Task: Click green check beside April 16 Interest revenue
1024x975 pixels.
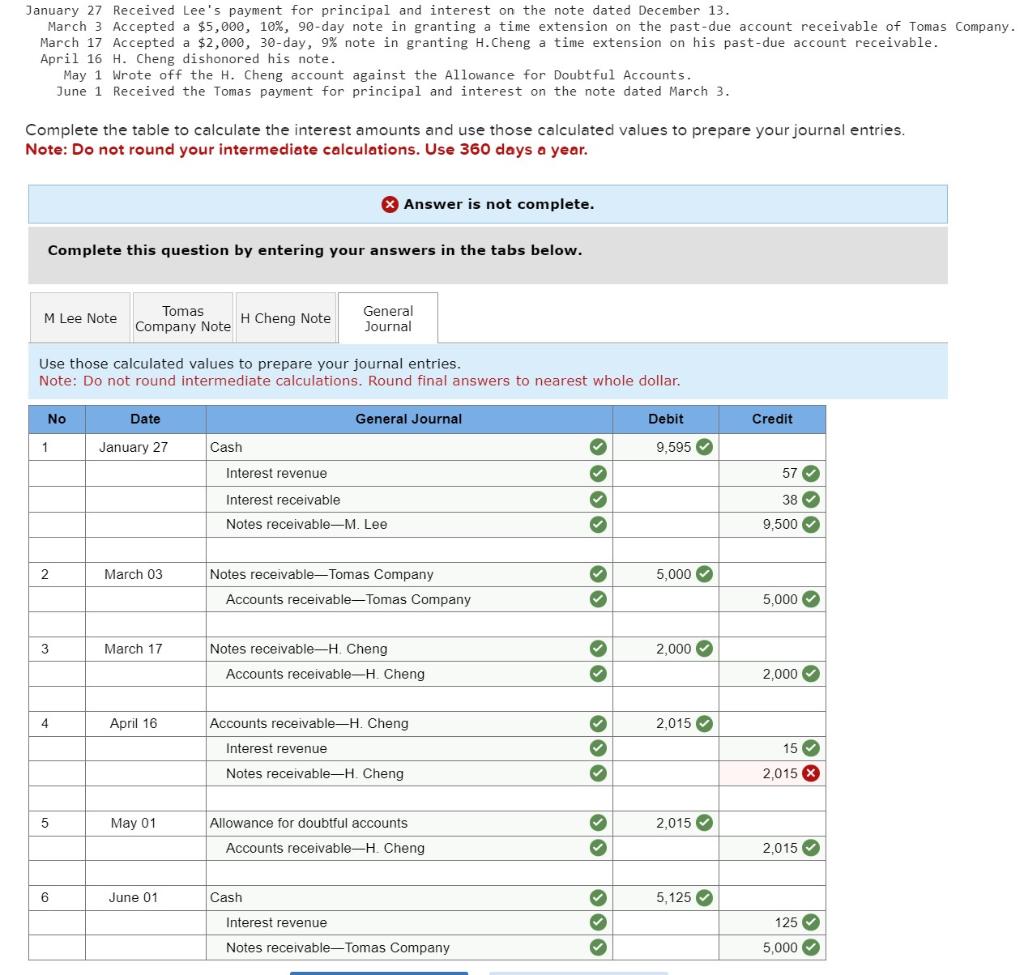Action: pyautogui.click(x=598, y=748)
